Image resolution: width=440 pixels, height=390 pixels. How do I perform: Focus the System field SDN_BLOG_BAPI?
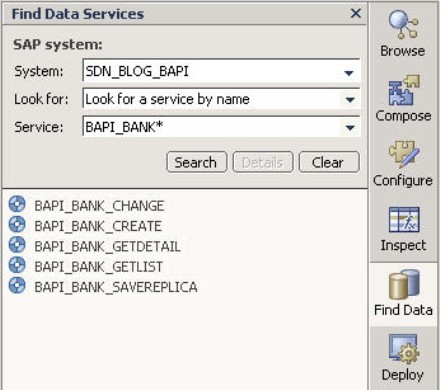221,71
